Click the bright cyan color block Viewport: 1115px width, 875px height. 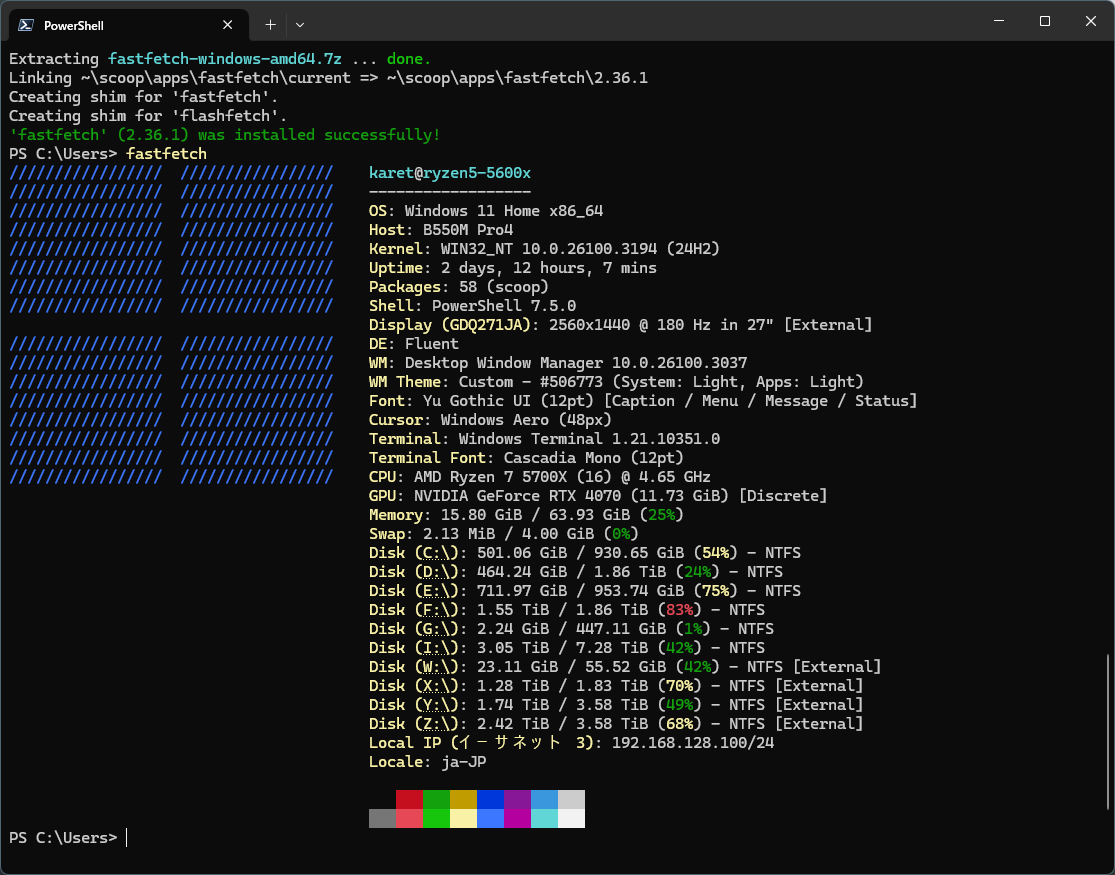[545, 819]
